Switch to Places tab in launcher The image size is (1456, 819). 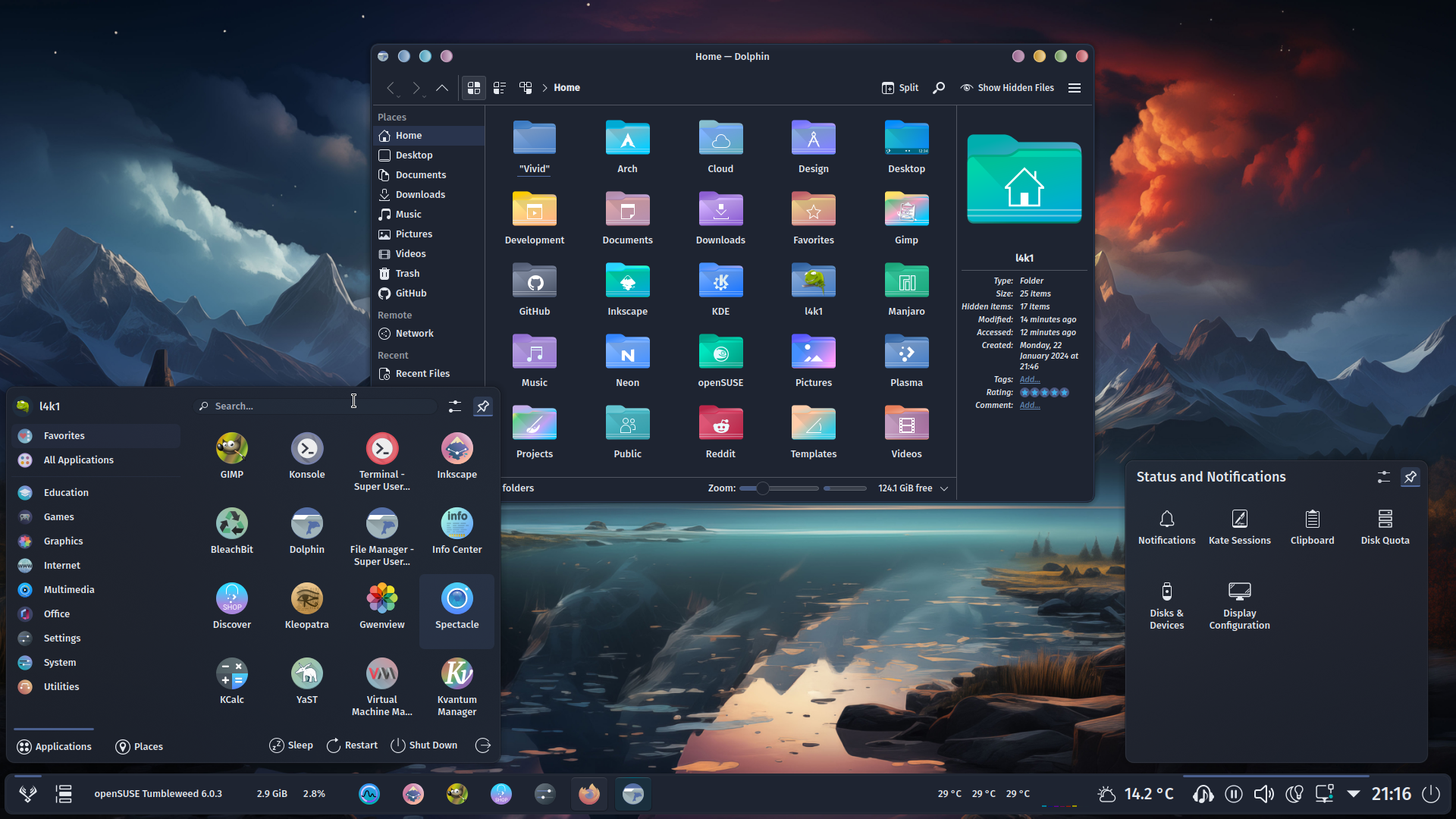(x=139, y=747)
